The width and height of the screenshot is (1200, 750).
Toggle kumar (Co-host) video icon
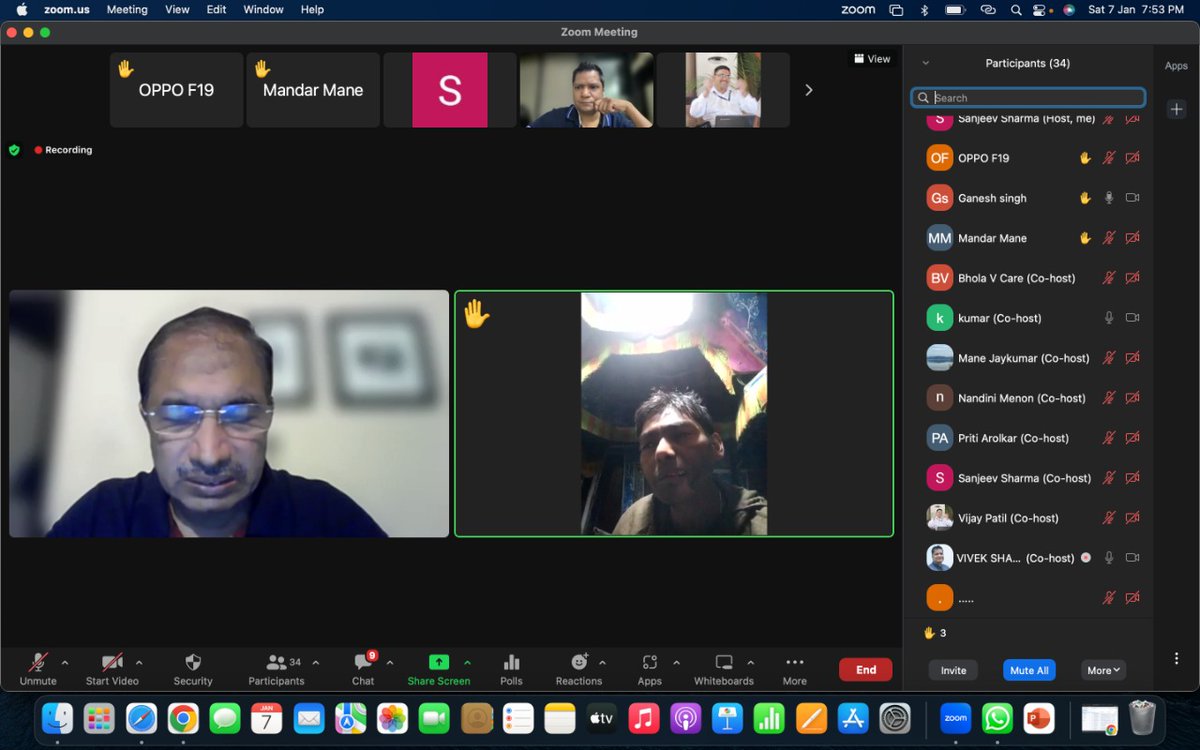tap(1132, 318)
